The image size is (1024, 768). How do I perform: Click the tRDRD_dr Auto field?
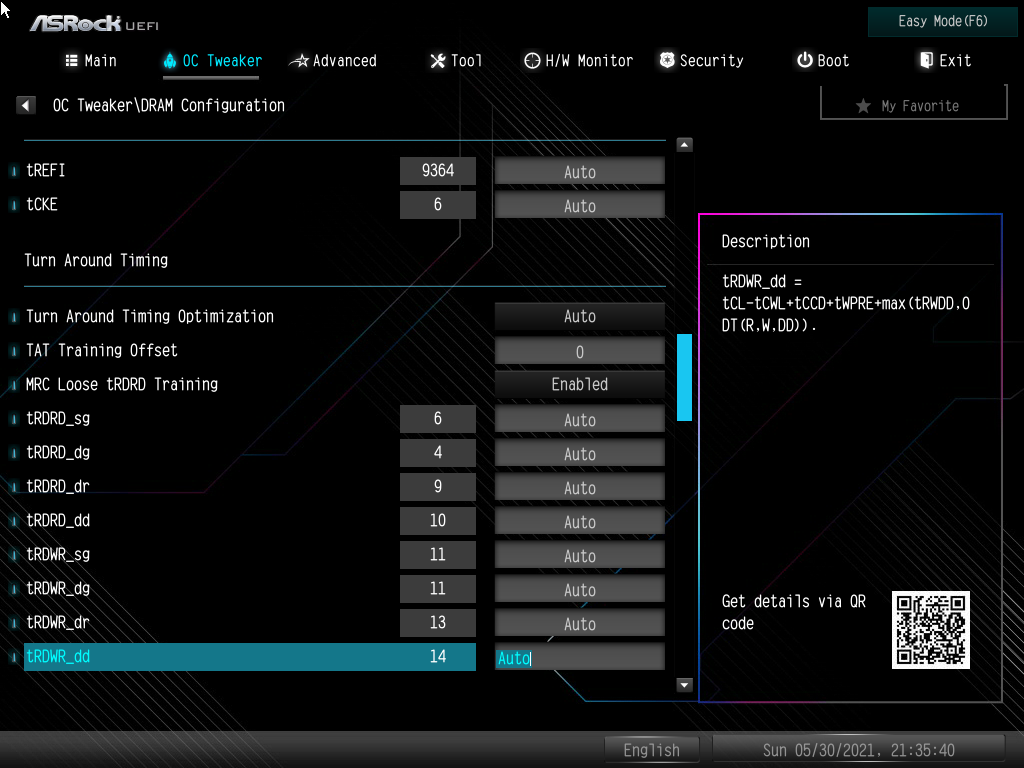(579, 487)
